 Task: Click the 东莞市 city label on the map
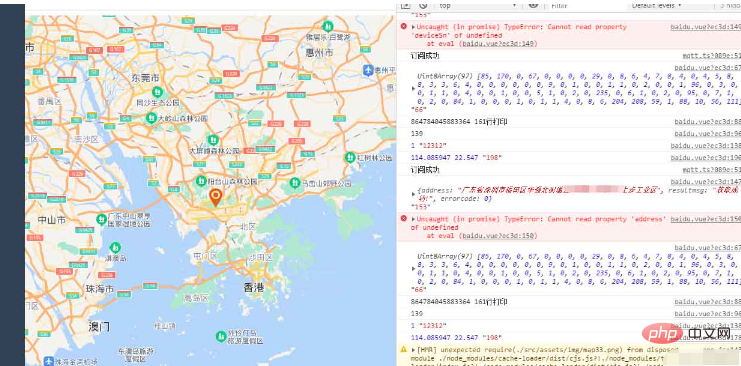point(146,78)
